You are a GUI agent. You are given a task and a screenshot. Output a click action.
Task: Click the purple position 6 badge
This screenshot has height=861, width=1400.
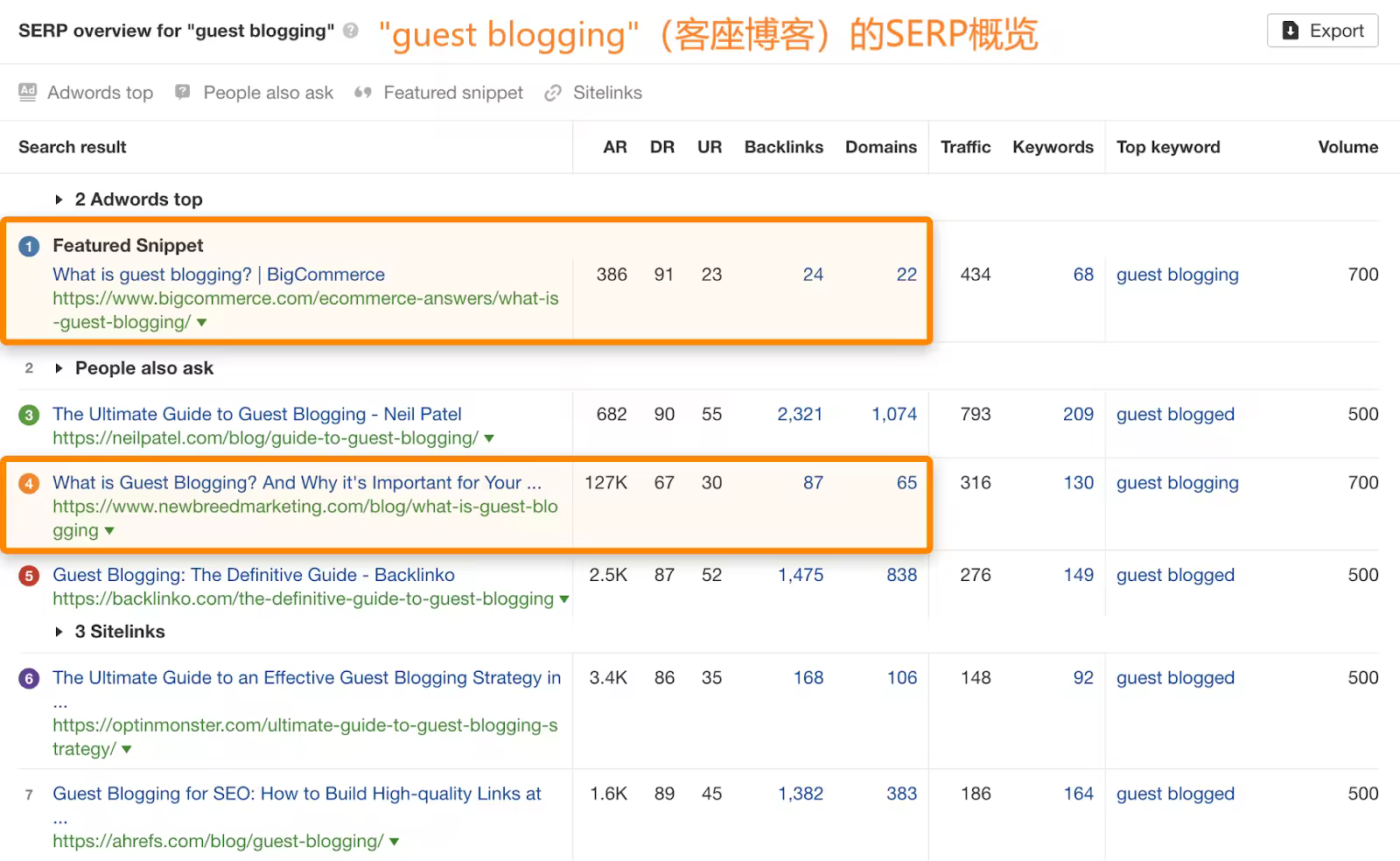(x=29, y=678)
